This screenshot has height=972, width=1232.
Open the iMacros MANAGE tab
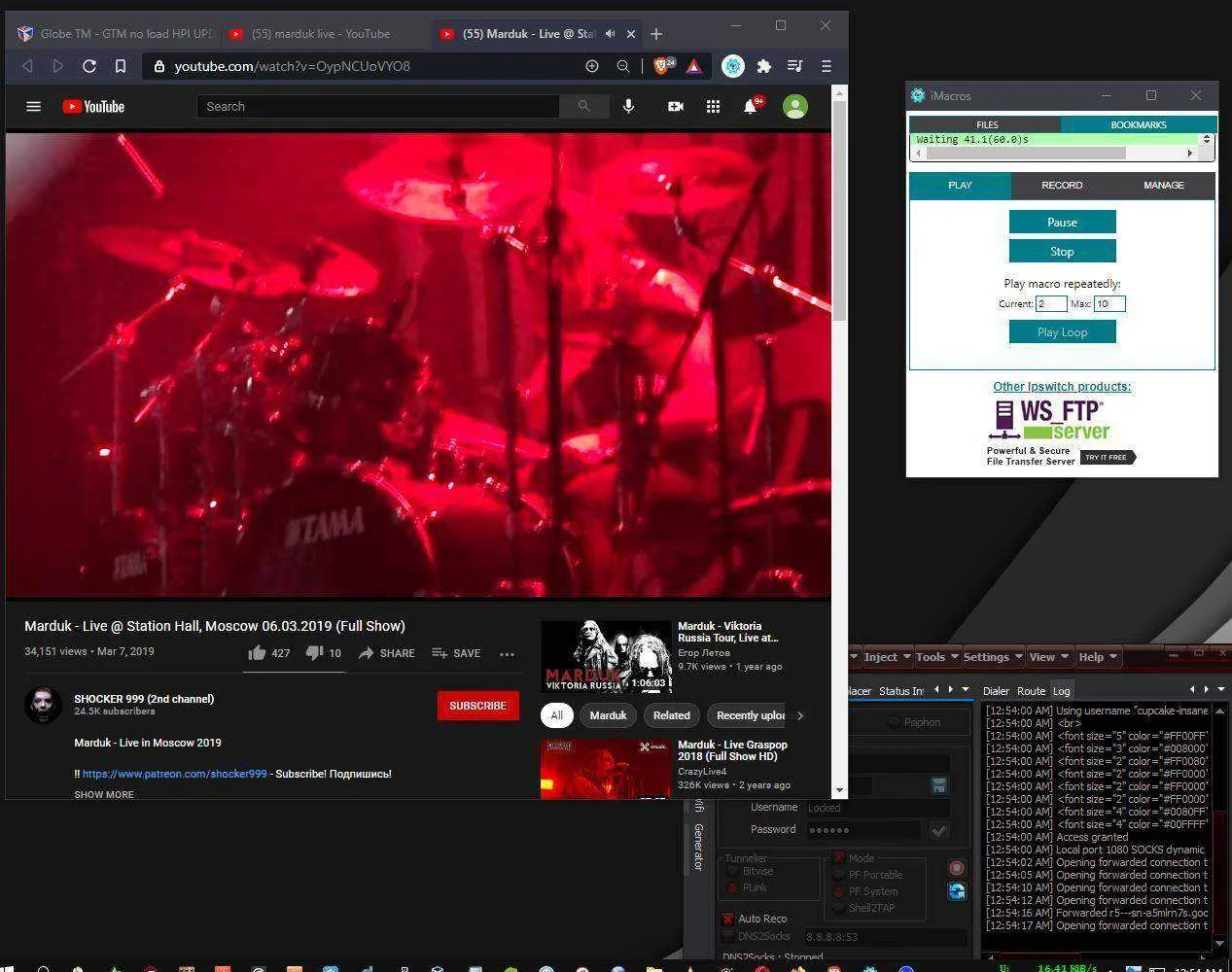pyautogui.click(x=1163, y=185)
